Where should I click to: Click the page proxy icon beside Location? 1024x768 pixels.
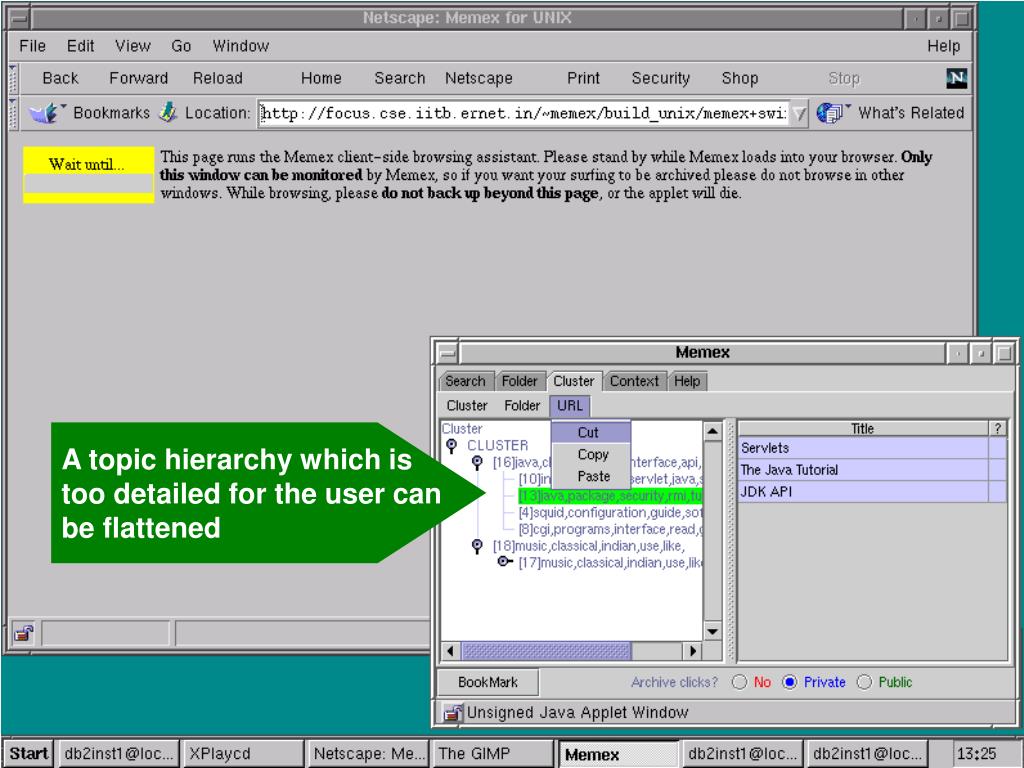coord(168,112)
